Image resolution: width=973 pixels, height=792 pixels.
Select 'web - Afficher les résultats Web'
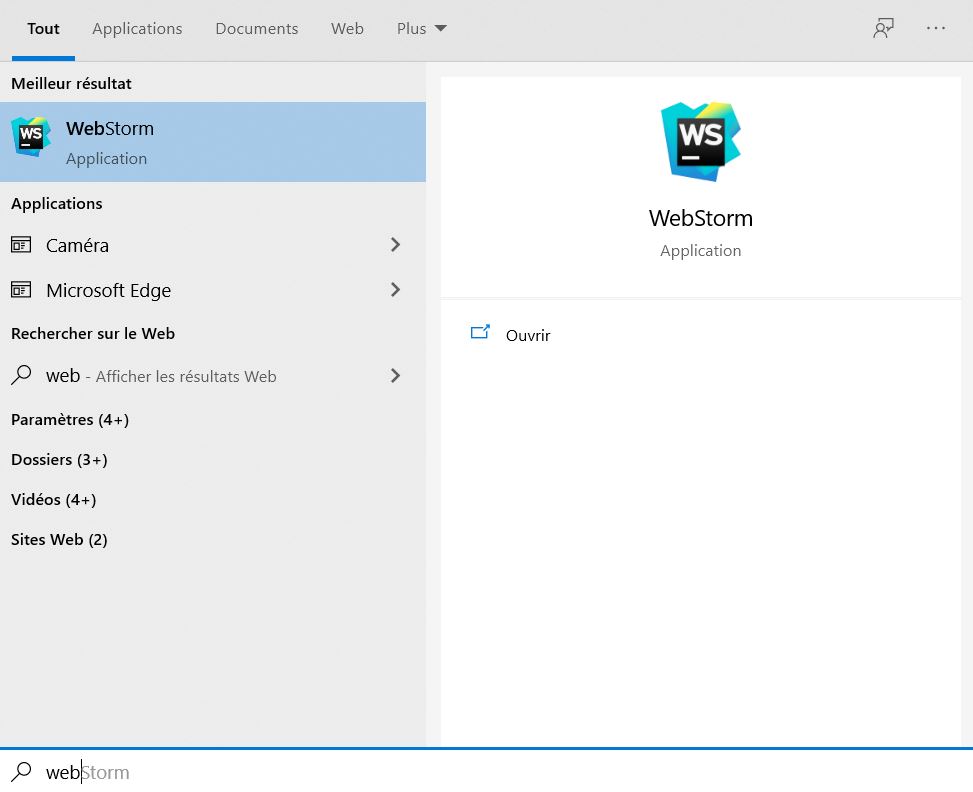click(x=213, y=376)
